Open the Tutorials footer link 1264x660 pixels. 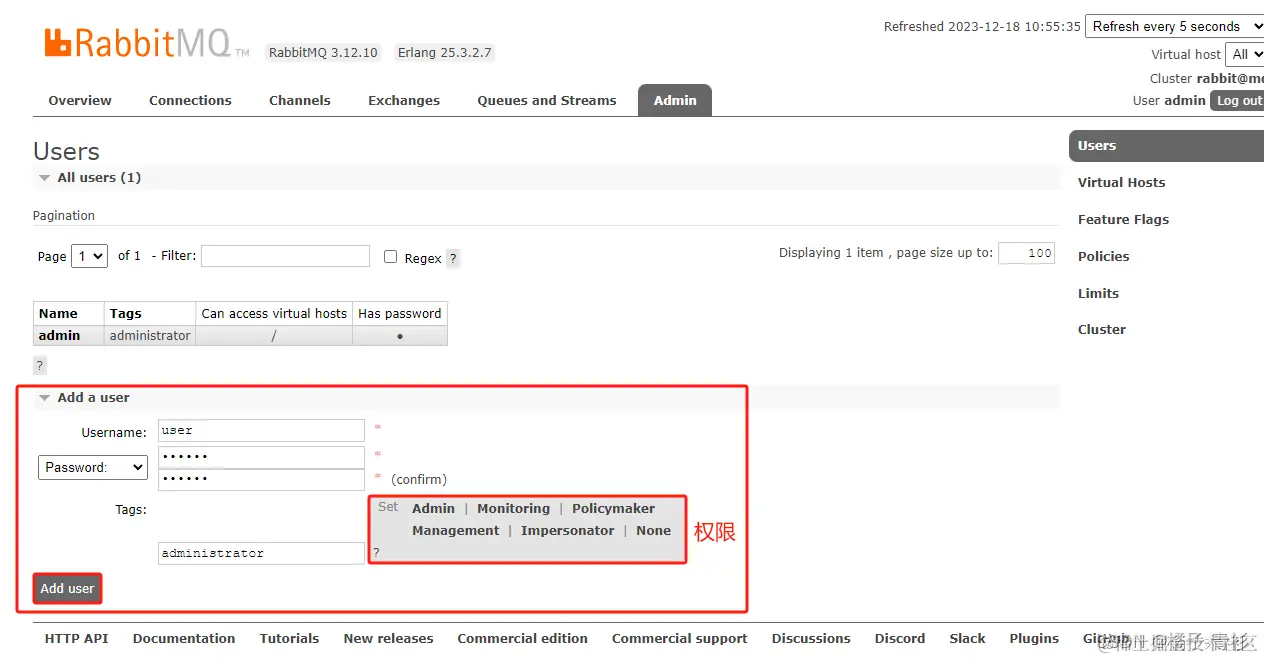[290, 638]
